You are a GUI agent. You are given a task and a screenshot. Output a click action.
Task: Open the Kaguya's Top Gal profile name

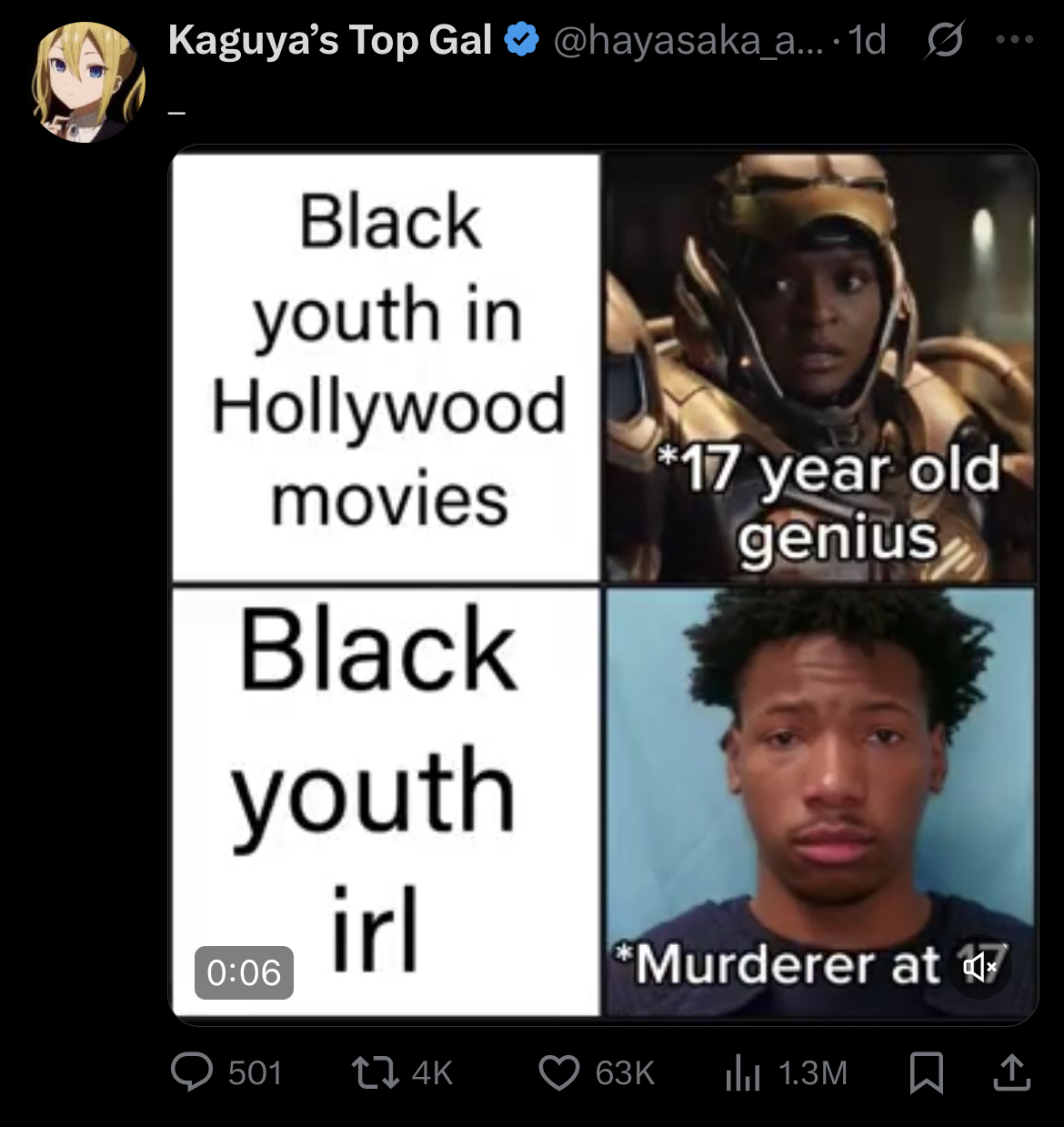pos(331,41)
